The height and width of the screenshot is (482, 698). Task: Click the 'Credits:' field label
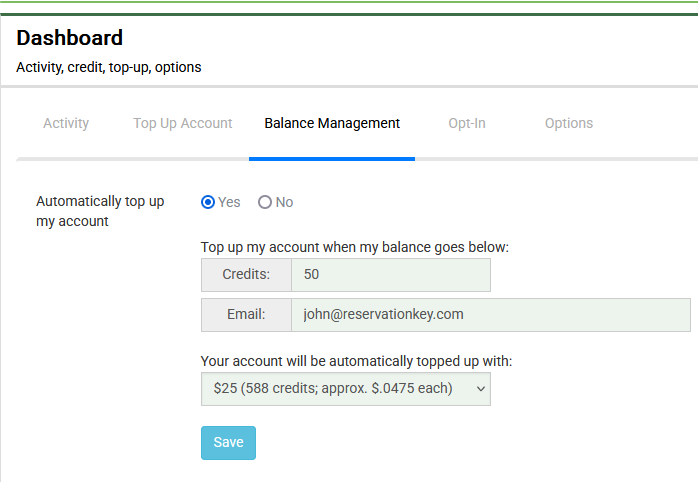click(x=246, y=275)
